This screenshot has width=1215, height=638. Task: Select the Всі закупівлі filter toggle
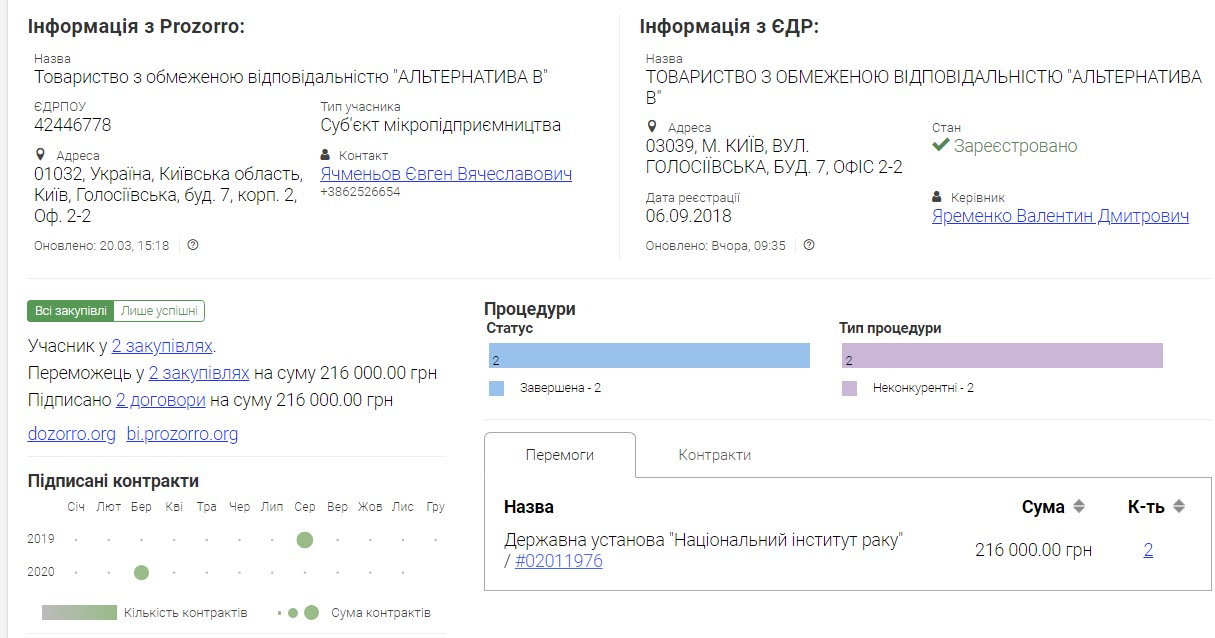point(71,311)
